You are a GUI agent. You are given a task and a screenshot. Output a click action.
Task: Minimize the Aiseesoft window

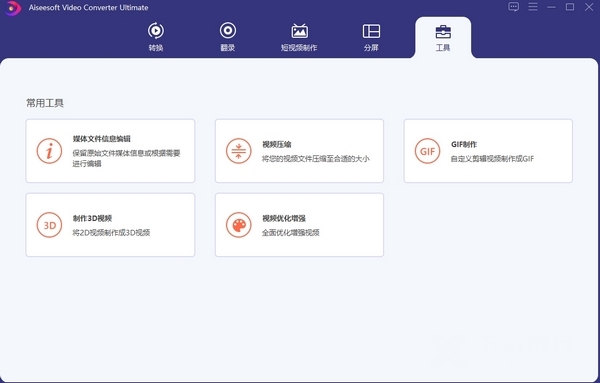(x=551, y=7)
